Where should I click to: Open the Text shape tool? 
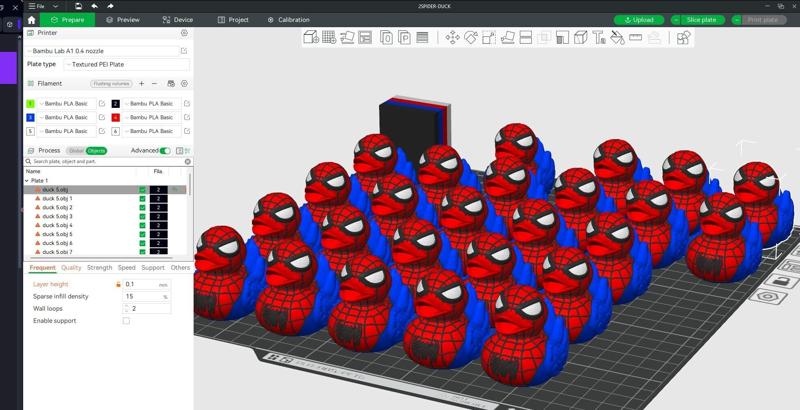(x=598, y=38)
